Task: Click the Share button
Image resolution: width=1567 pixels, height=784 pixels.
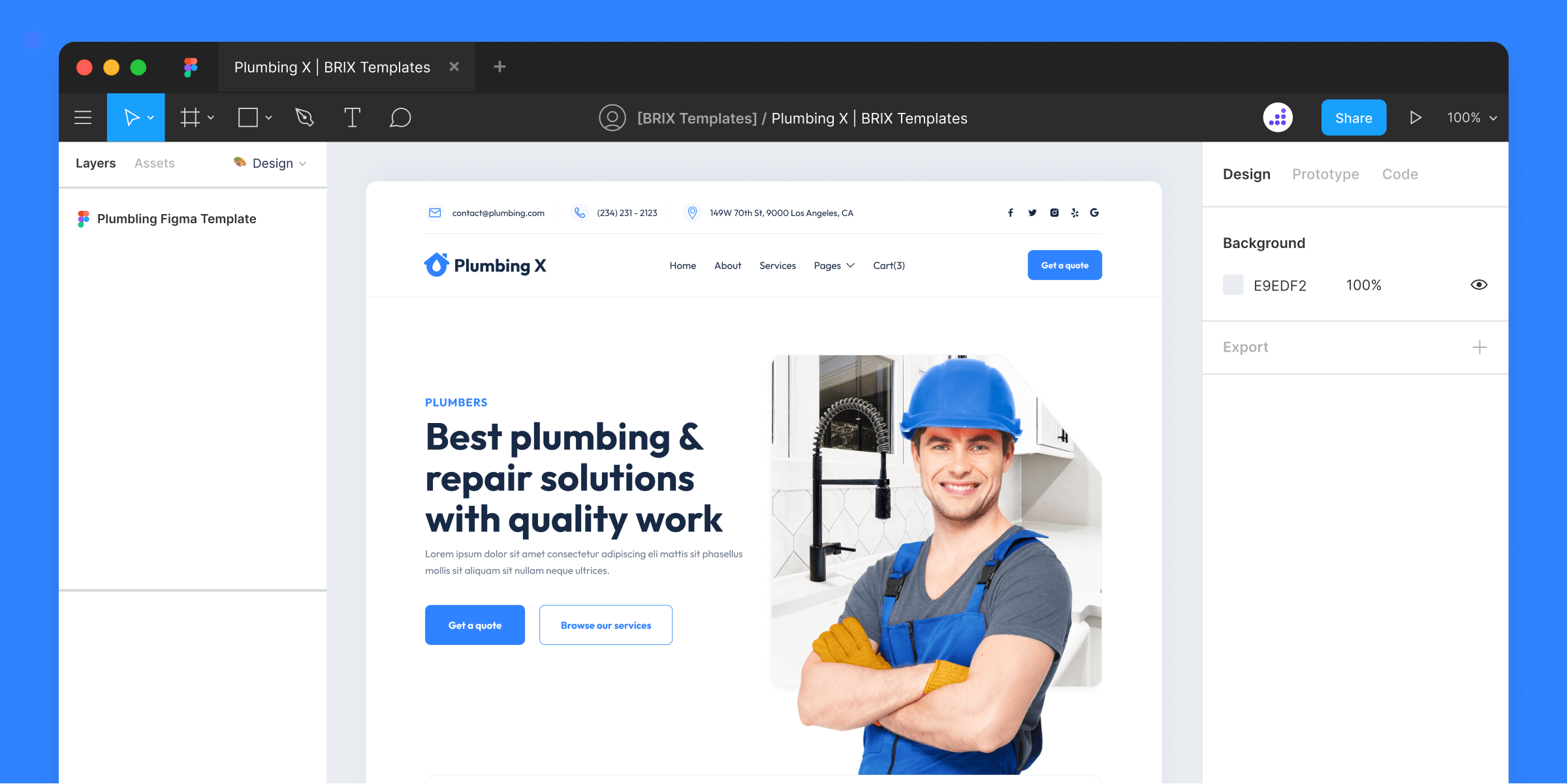Action: [1353, 117]
